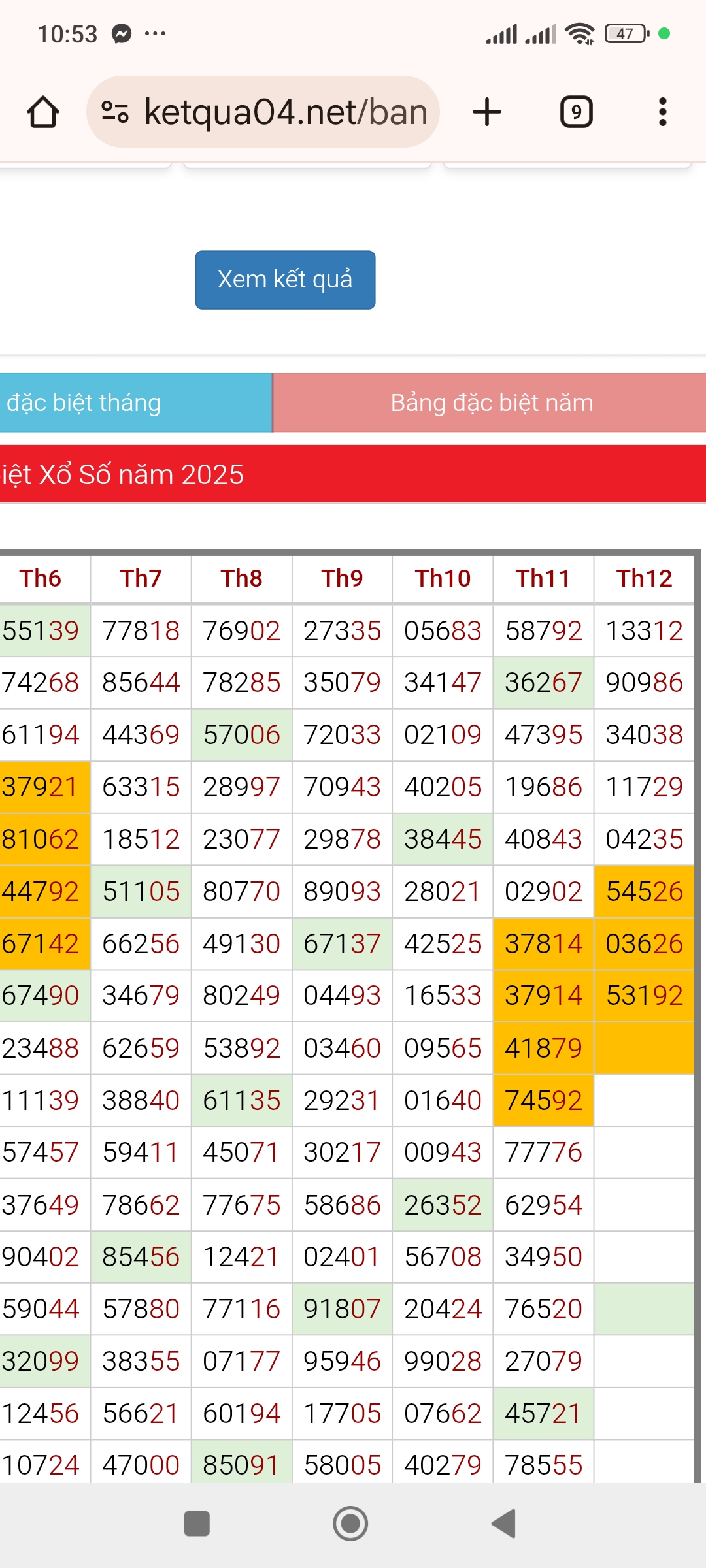Tap the browser home icon

(x=43, y=112)
